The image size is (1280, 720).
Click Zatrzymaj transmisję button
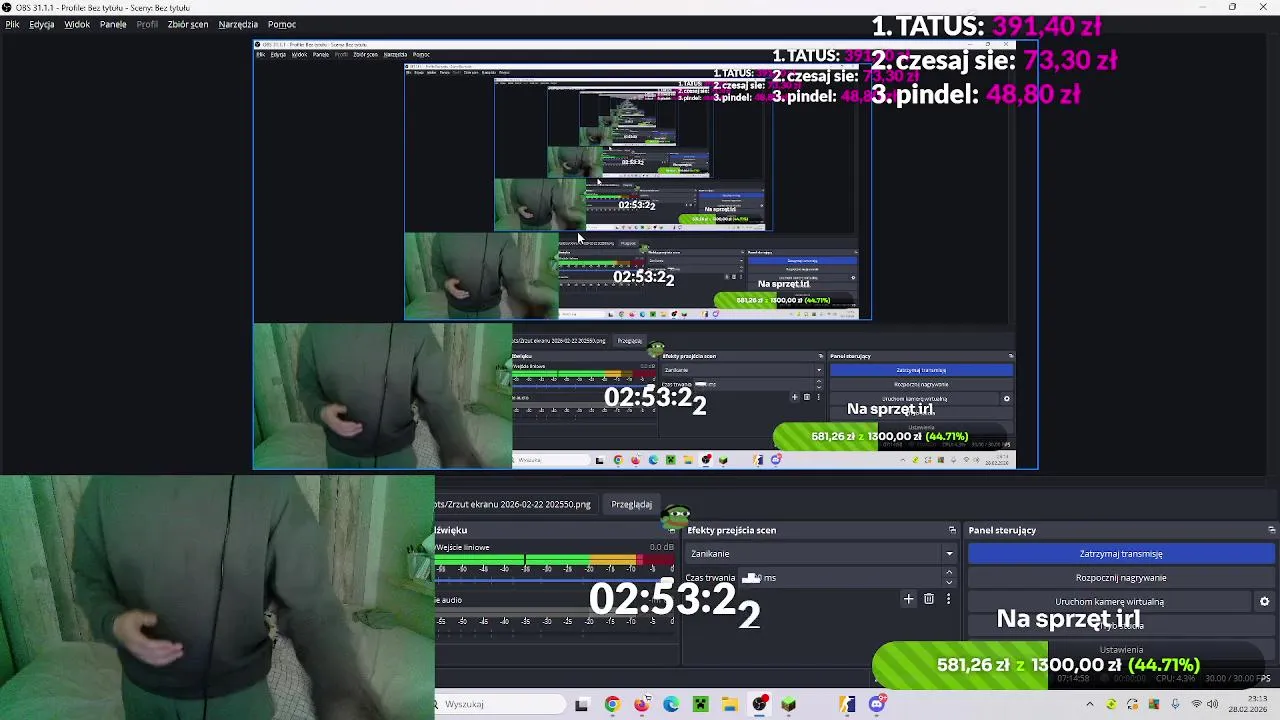coord(1121,554)
